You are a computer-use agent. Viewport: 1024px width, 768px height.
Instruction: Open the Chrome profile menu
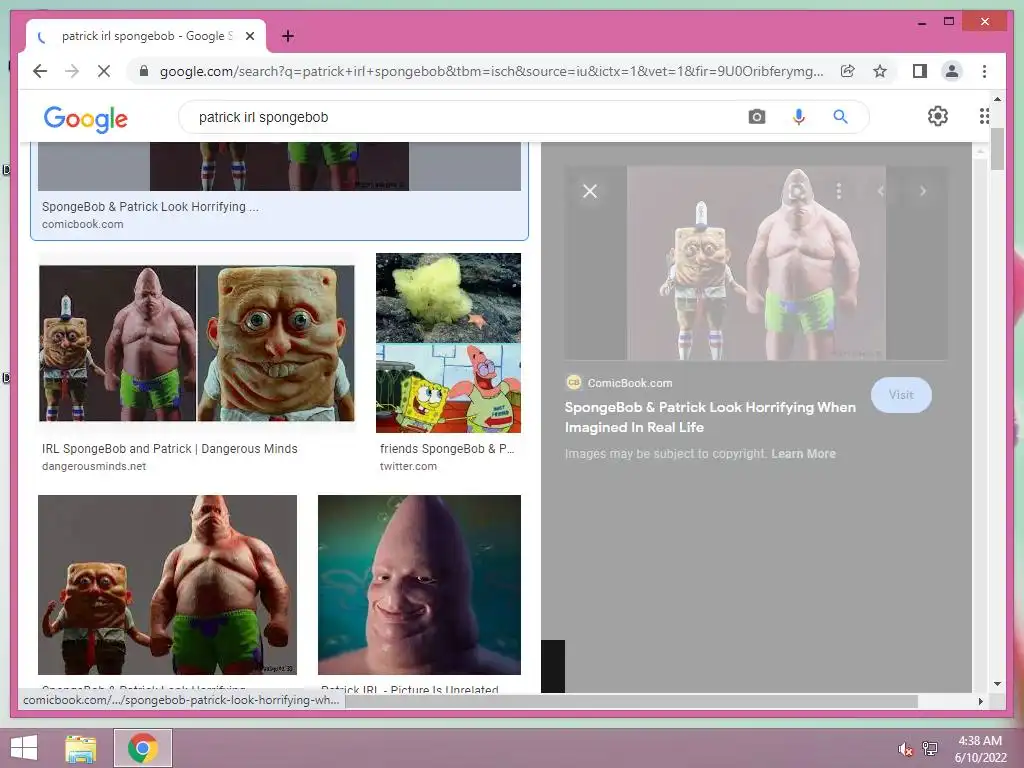coord(952,71)
